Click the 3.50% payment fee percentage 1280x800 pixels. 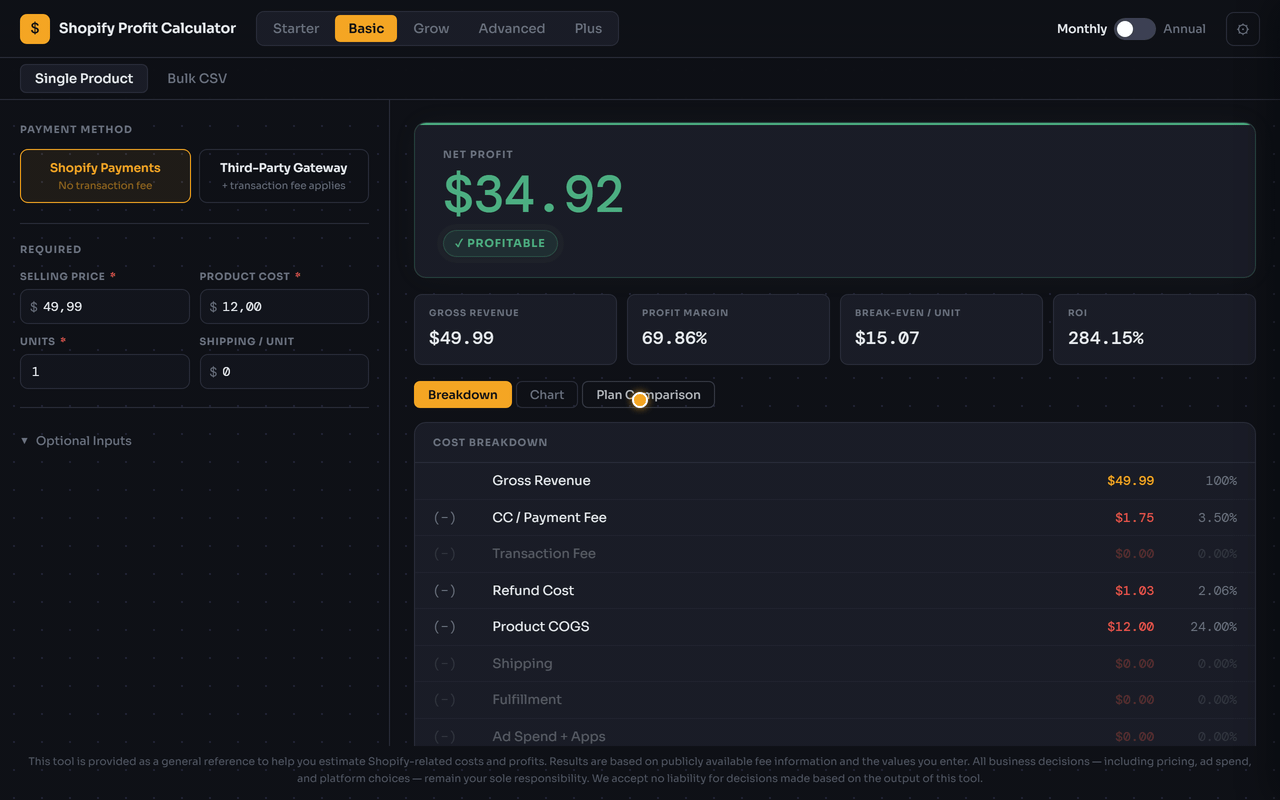click(x=1217, y=518)
